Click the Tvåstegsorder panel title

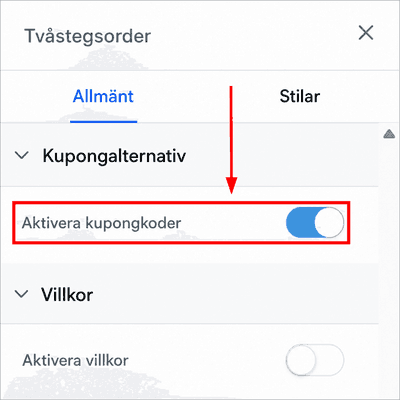tap(88, 36)
